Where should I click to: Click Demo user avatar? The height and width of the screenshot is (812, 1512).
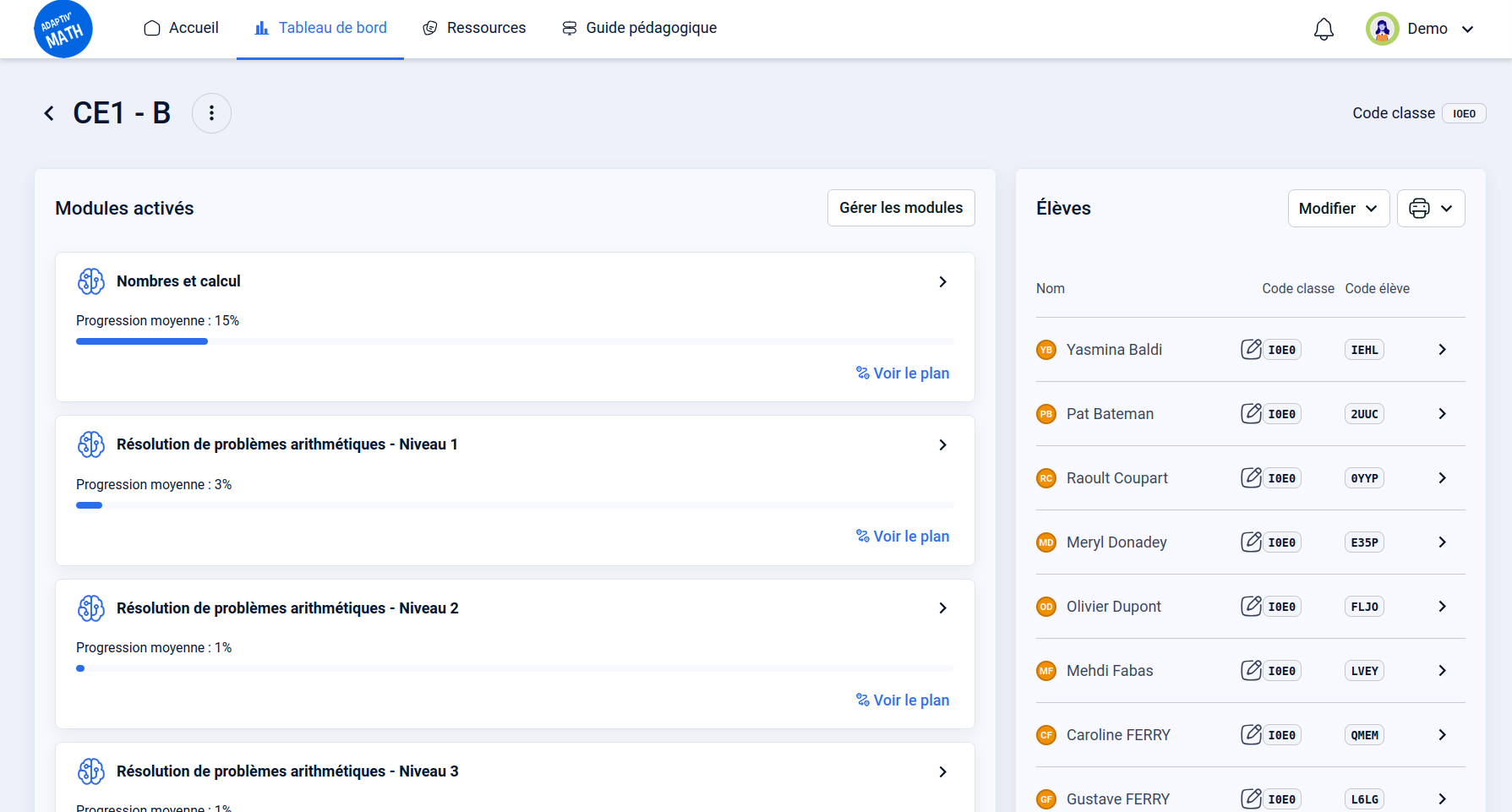(1382, 29)
